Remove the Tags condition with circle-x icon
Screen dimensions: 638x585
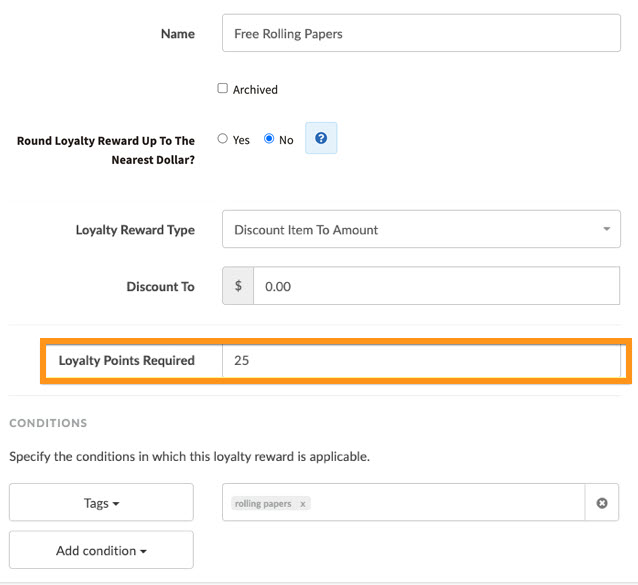tap(602, 503)
